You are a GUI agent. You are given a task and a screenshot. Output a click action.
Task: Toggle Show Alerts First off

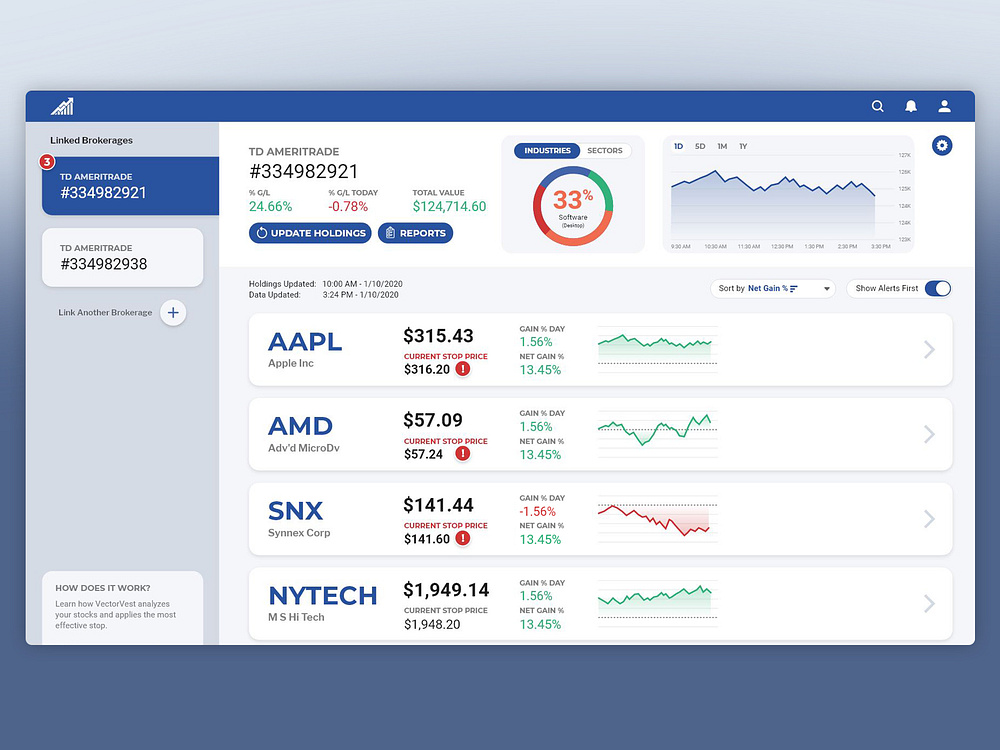[x=937, y=287]
